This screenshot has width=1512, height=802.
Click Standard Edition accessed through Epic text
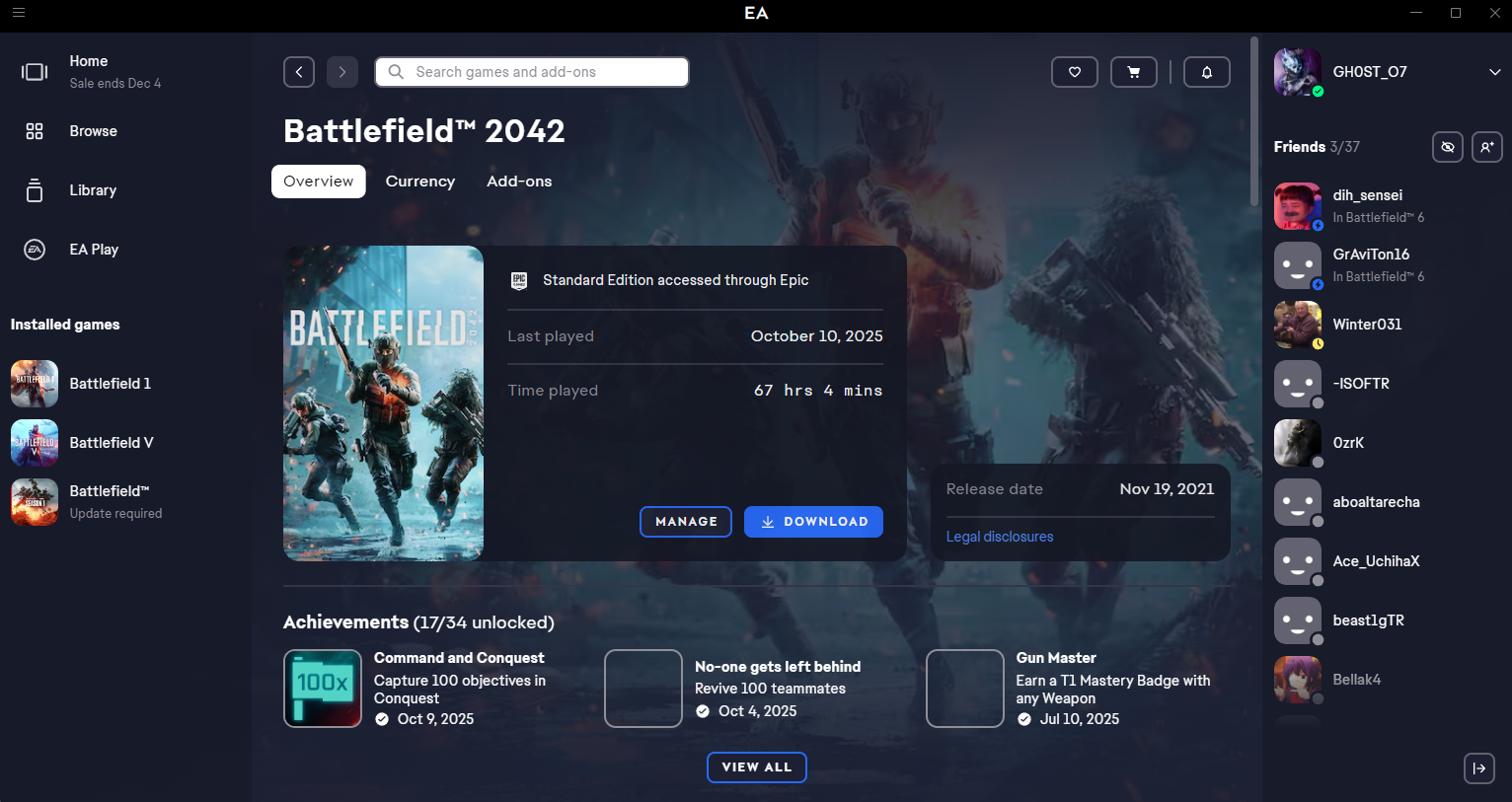[x=676, y=280]
